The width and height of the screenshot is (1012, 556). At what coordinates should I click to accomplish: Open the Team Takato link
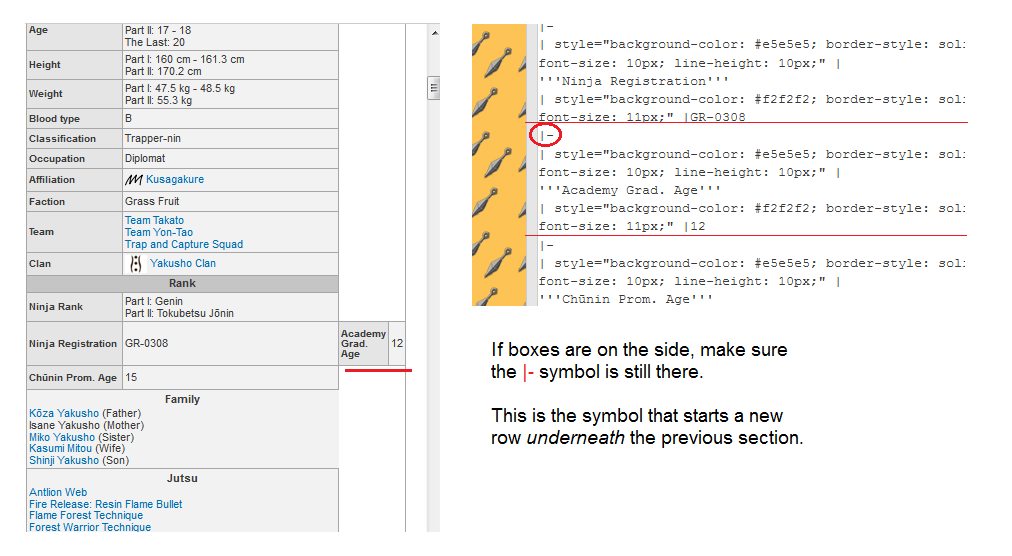[x=154, y=220]
